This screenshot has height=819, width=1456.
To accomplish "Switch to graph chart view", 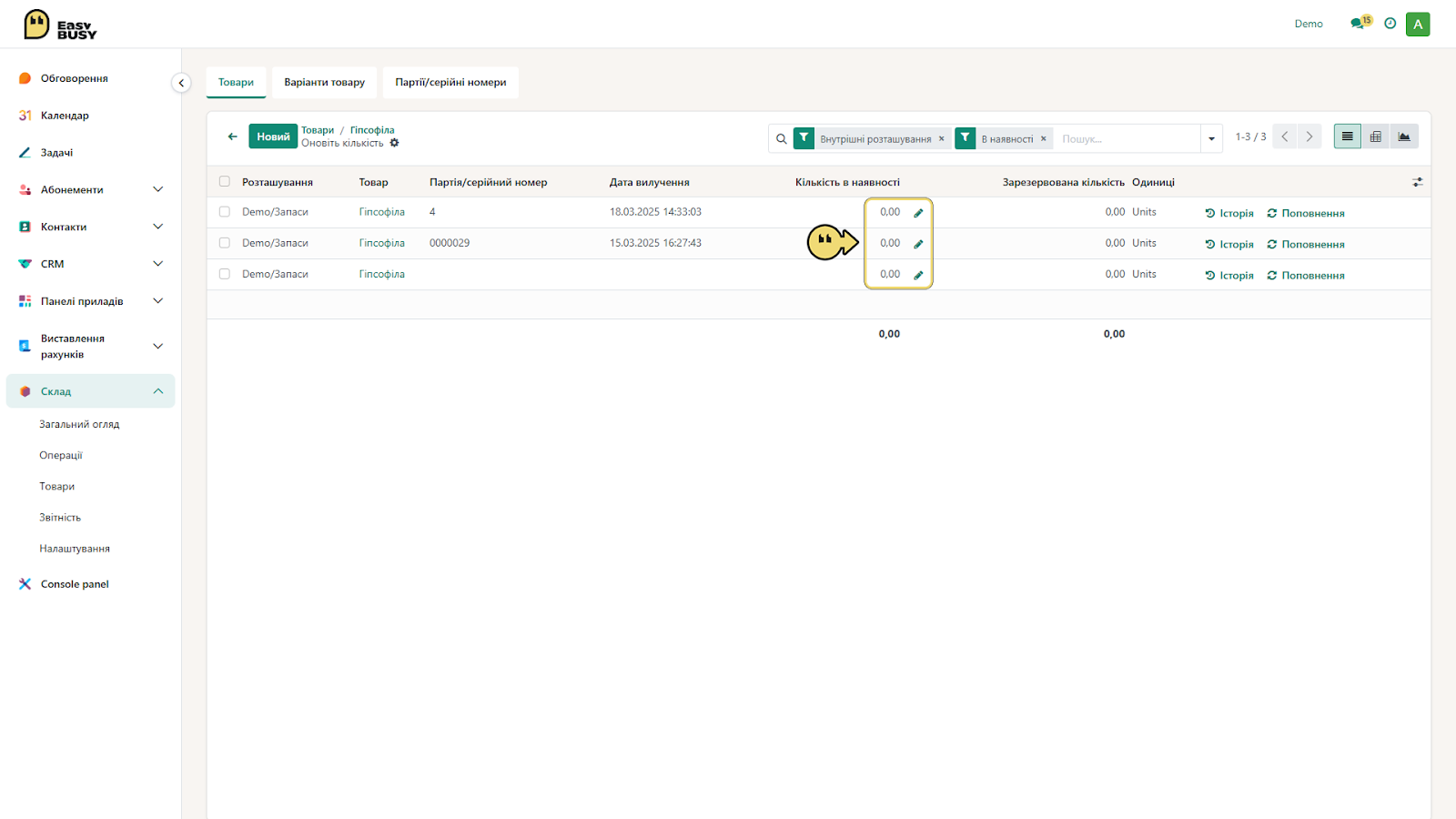I will coord(1404,136).
